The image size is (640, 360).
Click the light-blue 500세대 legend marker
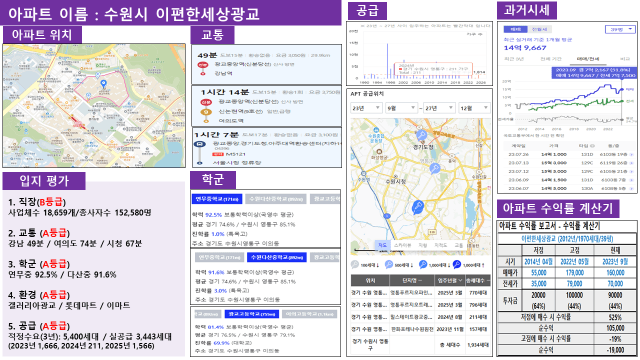point(389,264)
